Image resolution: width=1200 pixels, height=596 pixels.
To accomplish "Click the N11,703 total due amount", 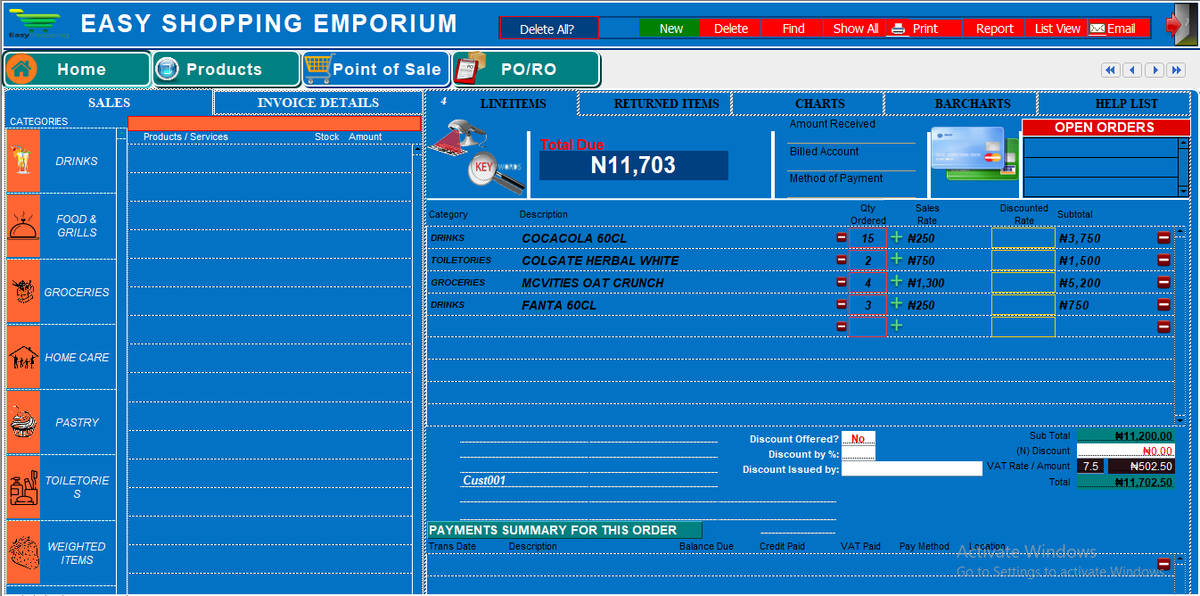I will [x=633, y=166].
